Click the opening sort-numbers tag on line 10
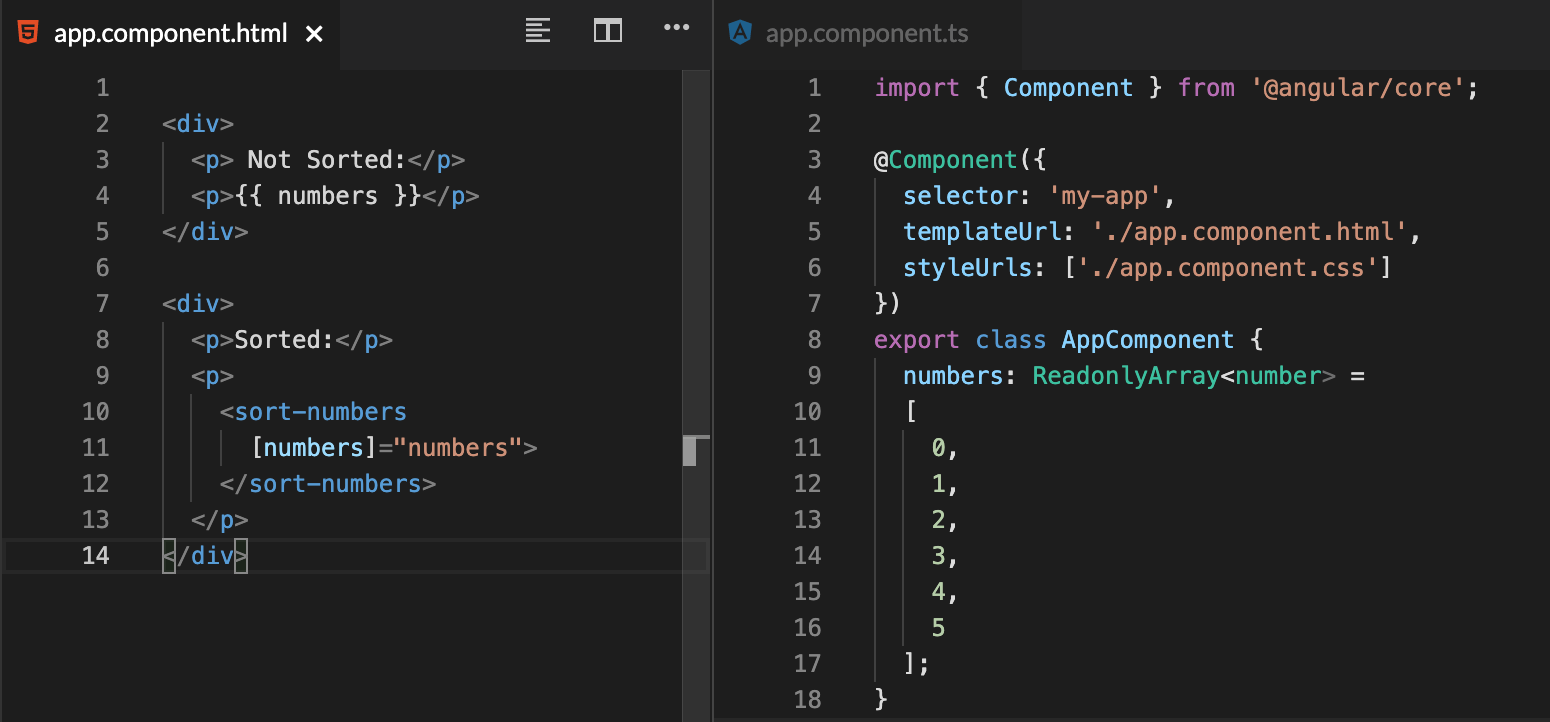1550x722 pixels. 314,412
